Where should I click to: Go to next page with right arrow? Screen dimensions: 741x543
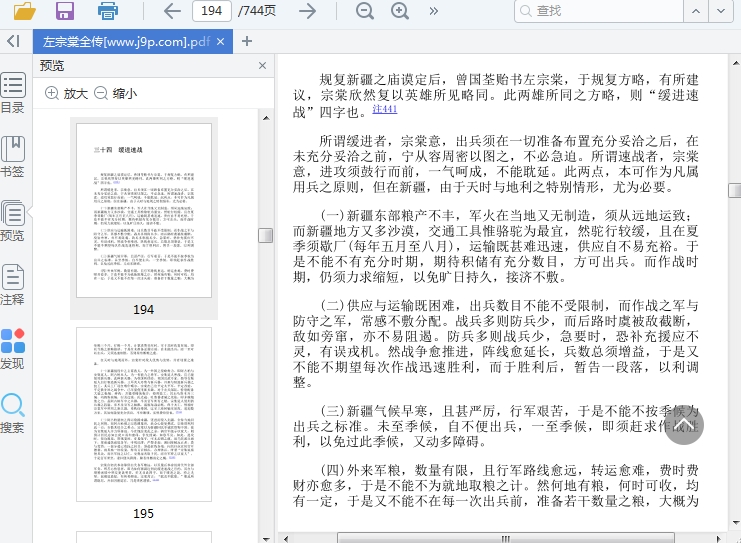(x=308, y=11)
